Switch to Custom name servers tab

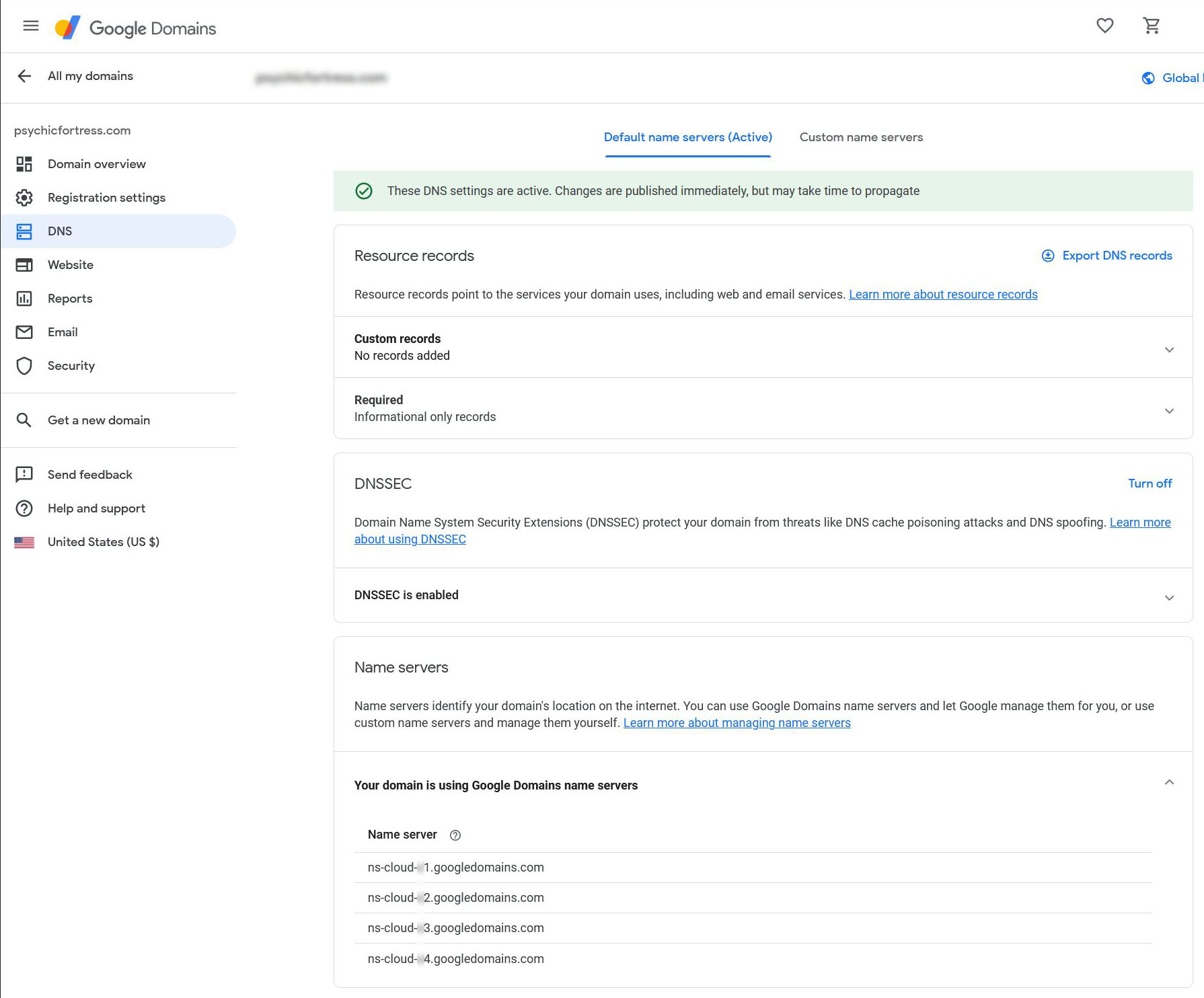[861, 137]
